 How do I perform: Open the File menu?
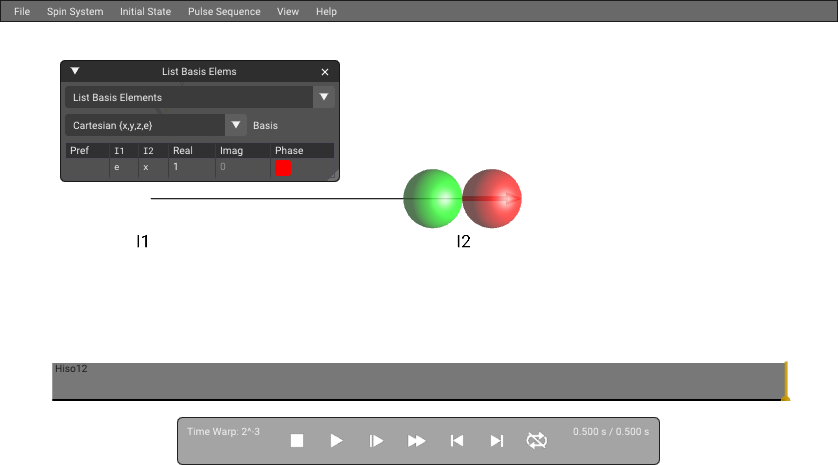(22, 11)
